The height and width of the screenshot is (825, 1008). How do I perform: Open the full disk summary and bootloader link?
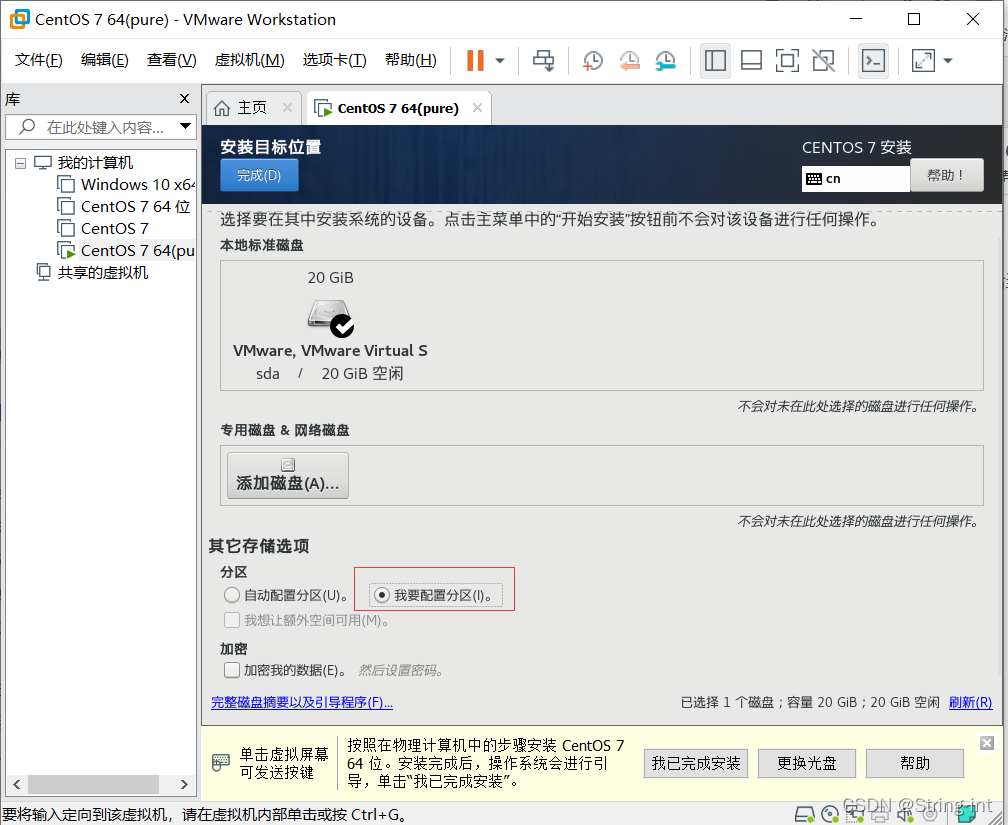pos(302,703)
